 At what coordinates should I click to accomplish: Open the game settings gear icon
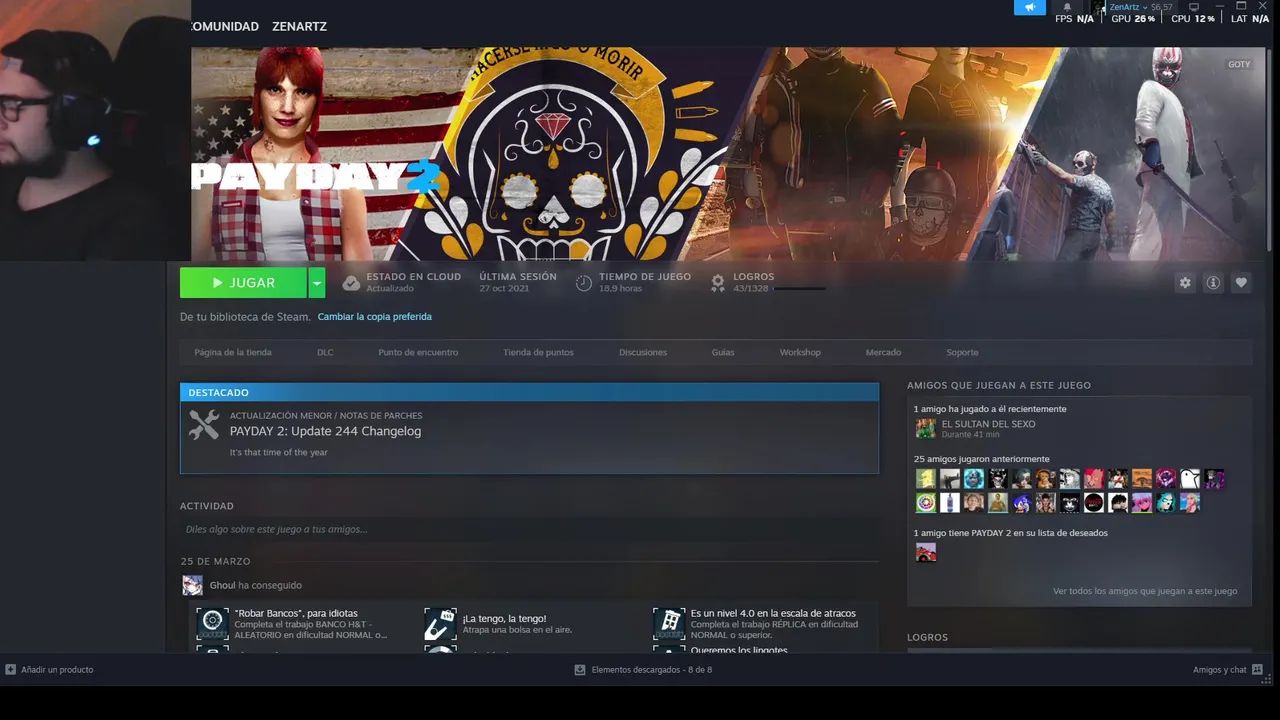pyautogui.click(x=1185, y=283)
